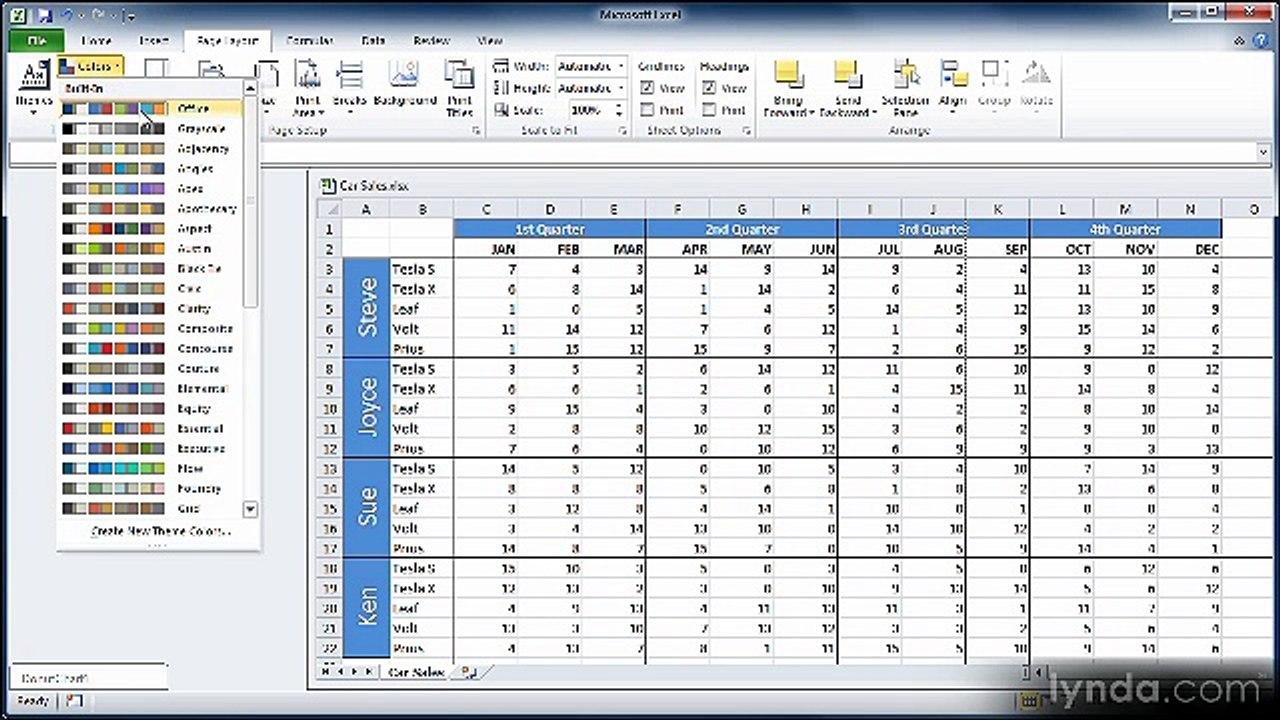
Task: Open the Selection Pane
Action: (905, 88)
